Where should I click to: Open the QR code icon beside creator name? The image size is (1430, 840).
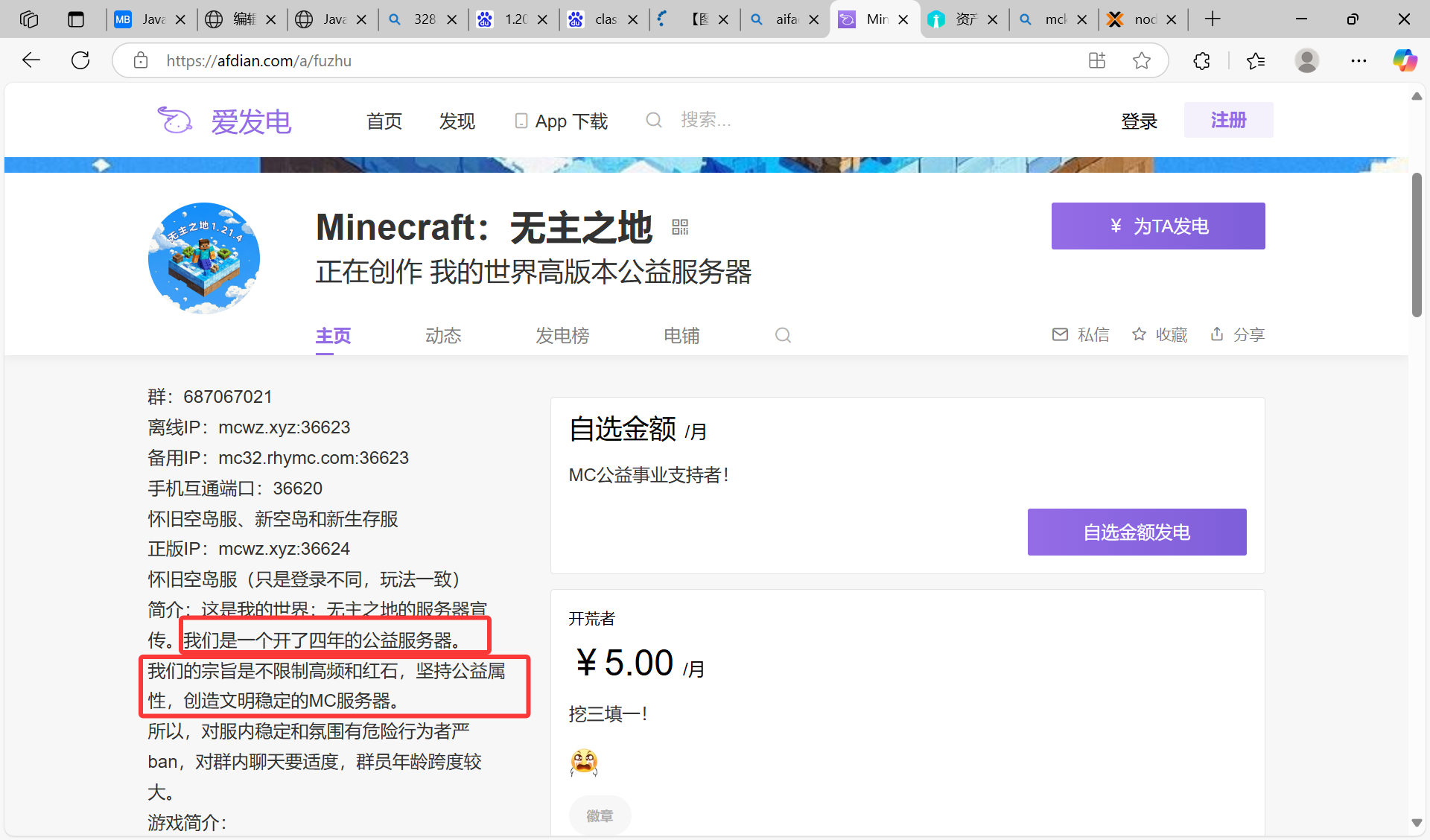680,227
